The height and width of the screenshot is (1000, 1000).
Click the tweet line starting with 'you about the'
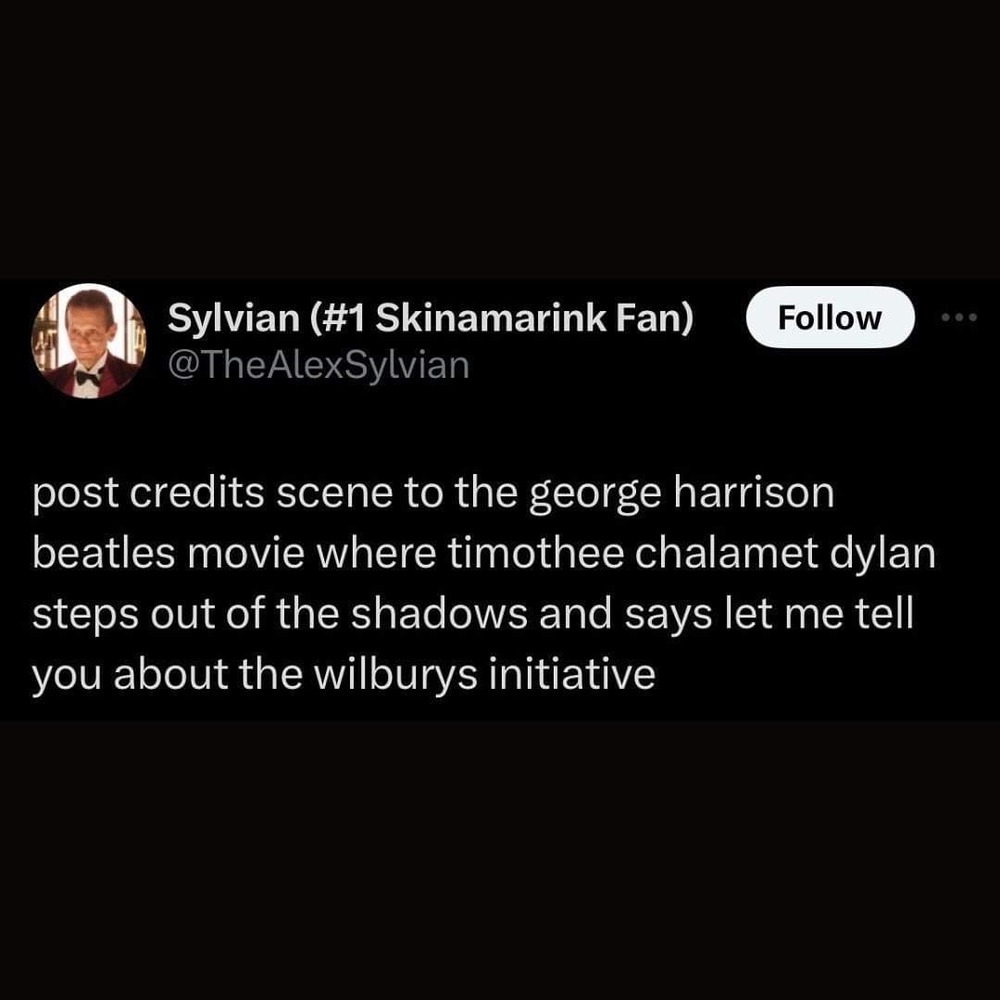point(344,674)
